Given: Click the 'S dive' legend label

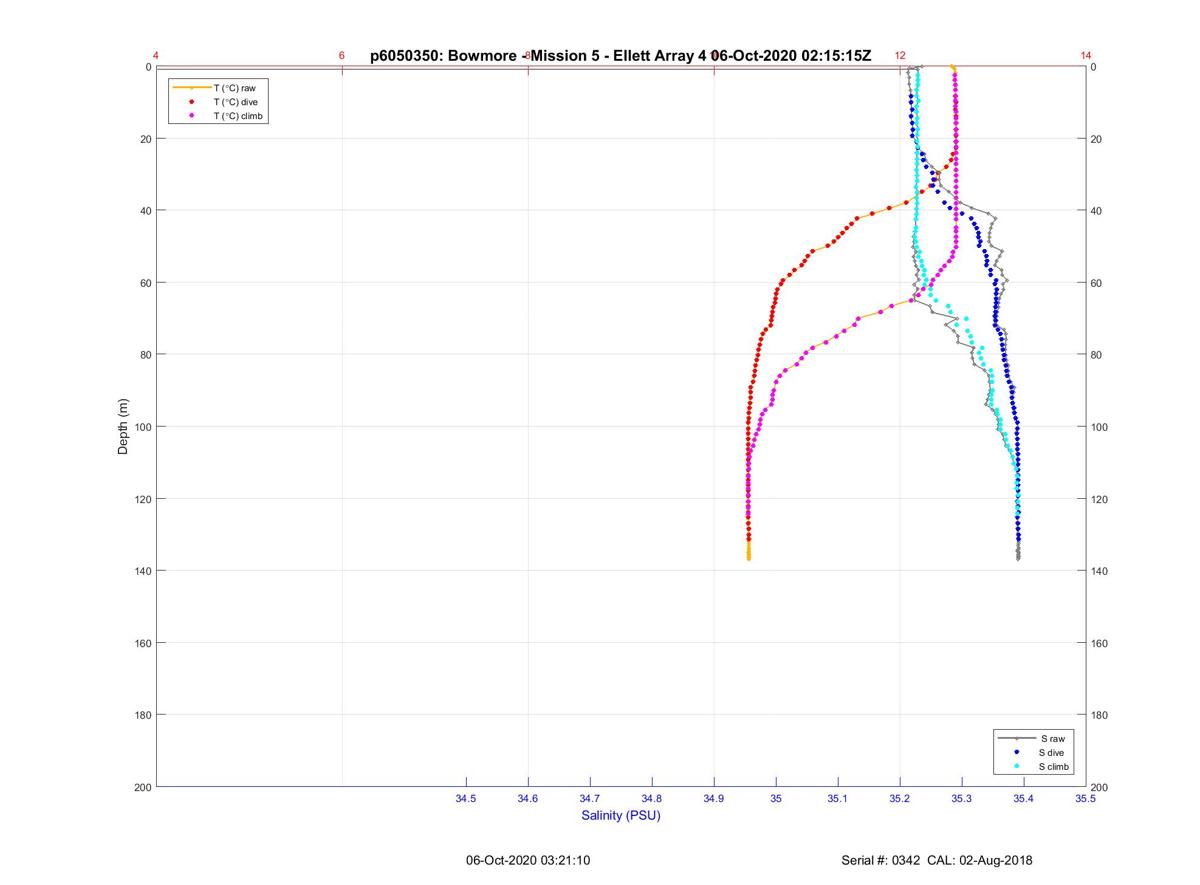Looking at the screenshot, I should [1052, 752].
